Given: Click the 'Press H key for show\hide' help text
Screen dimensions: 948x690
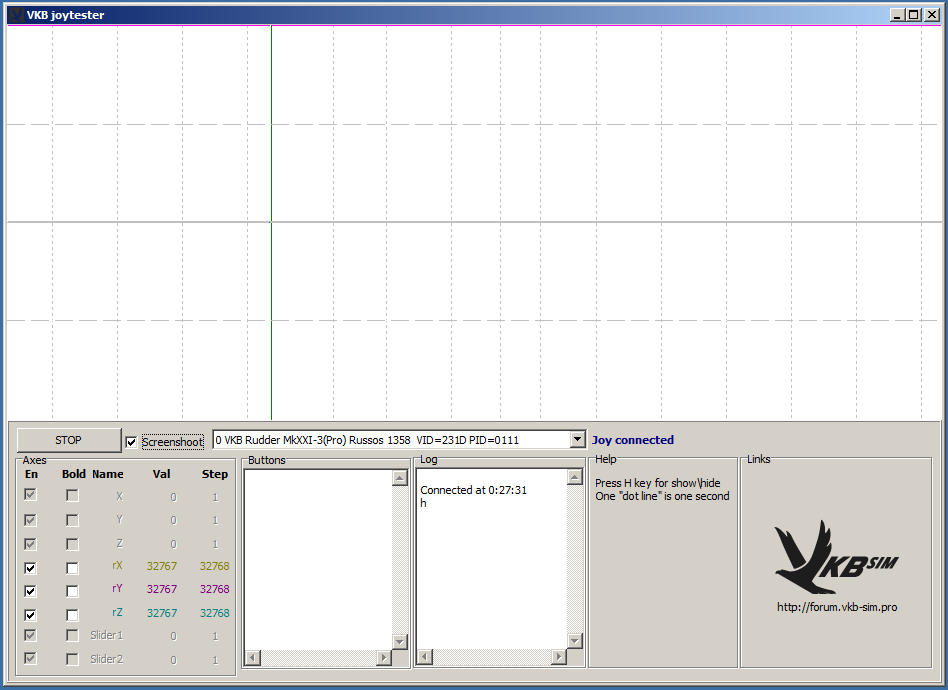Looking at the screenshot, I should coord(658,483).
